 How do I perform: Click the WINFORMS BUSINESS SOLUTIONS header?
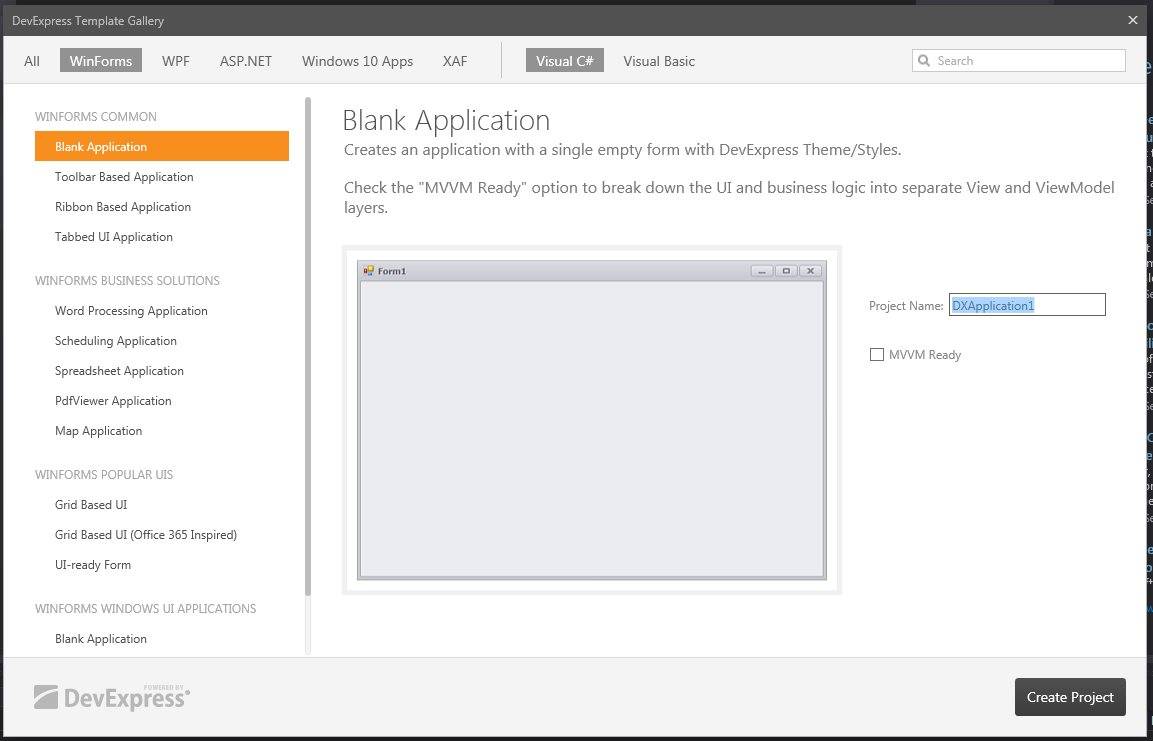[127, 281]
